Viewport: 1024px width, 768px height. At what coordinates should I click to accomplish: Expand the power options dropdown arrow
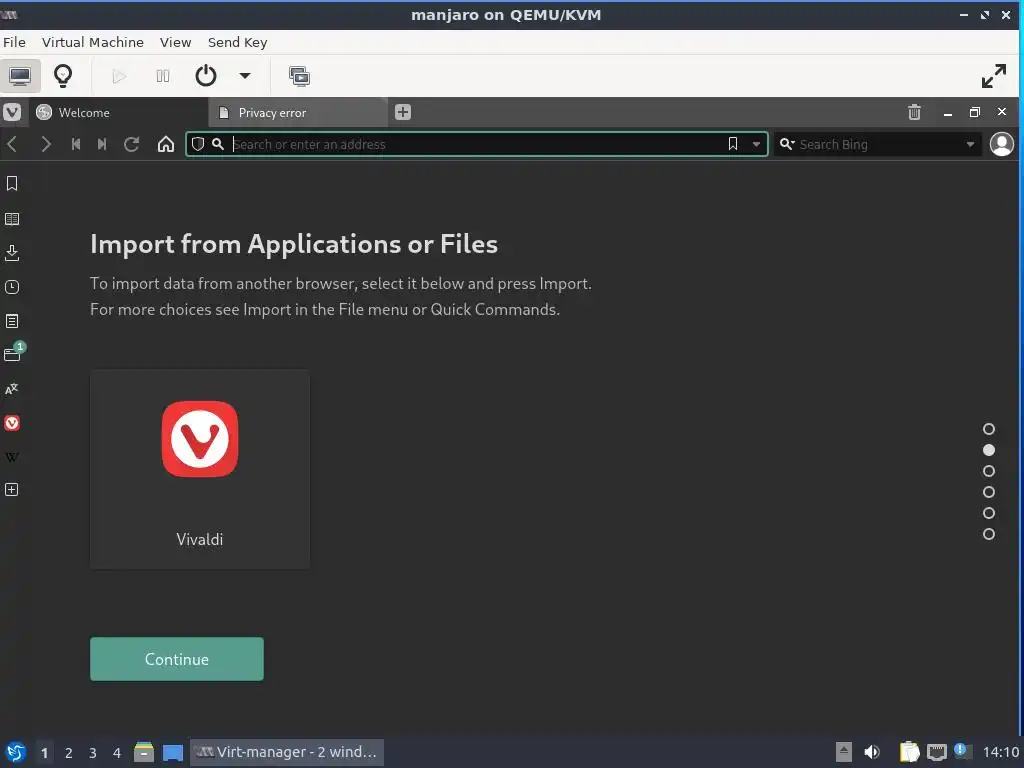point(245,76)
